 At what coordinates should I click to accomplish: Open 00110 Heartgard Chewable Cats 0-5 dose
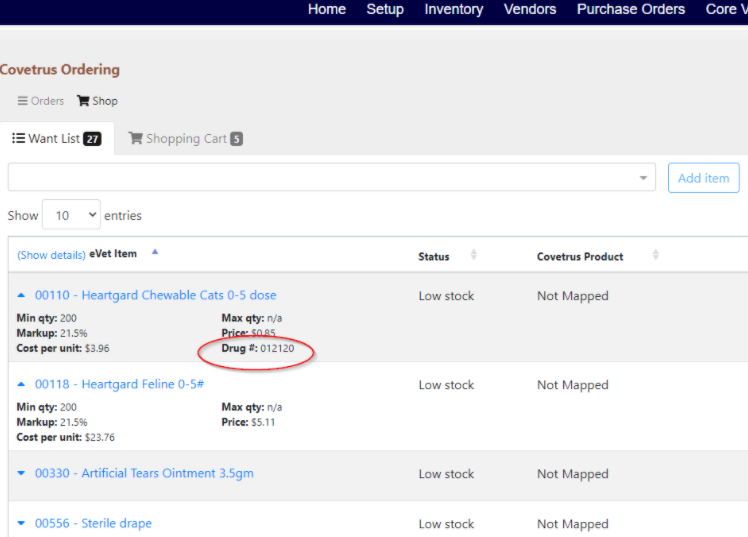click(156, 295)
